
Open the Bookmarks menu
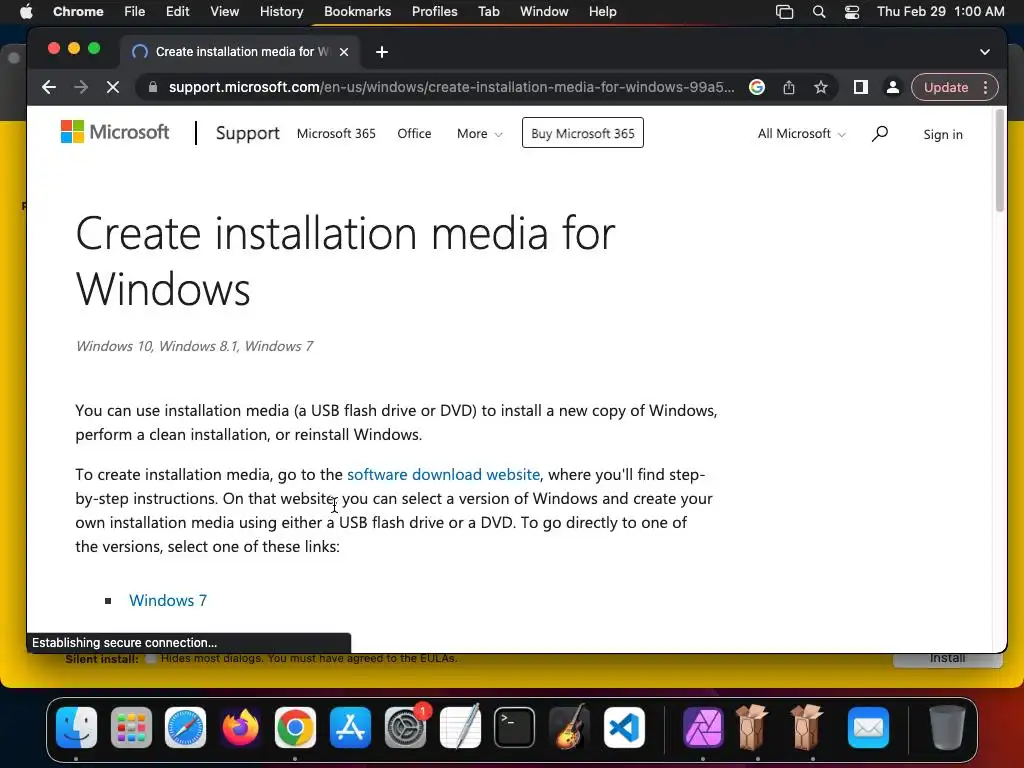tap(357, 12)
